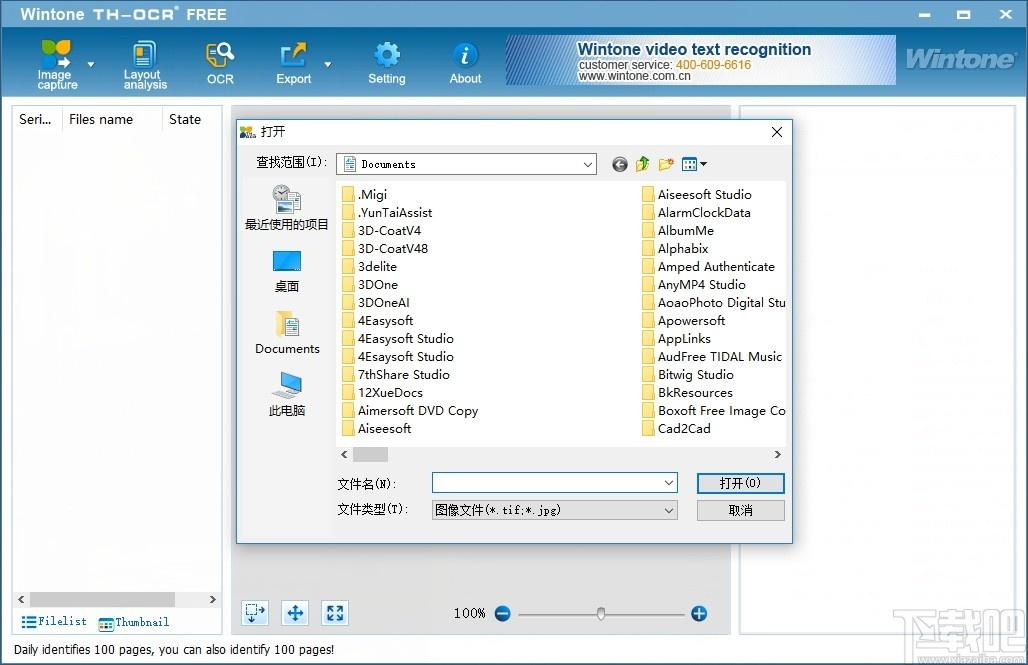Select the .YunTaiAssist folder
Image resolution: width=1028 pixels, height=665 pixels.
387,212
